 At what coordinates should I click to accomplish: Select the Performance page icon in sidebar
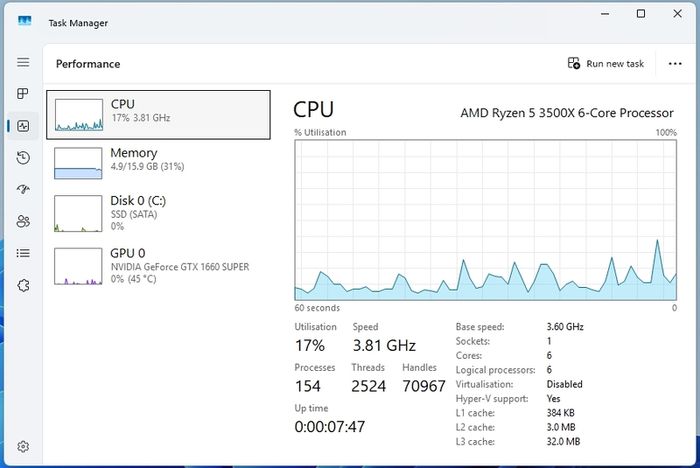click(x=23, y=126)
